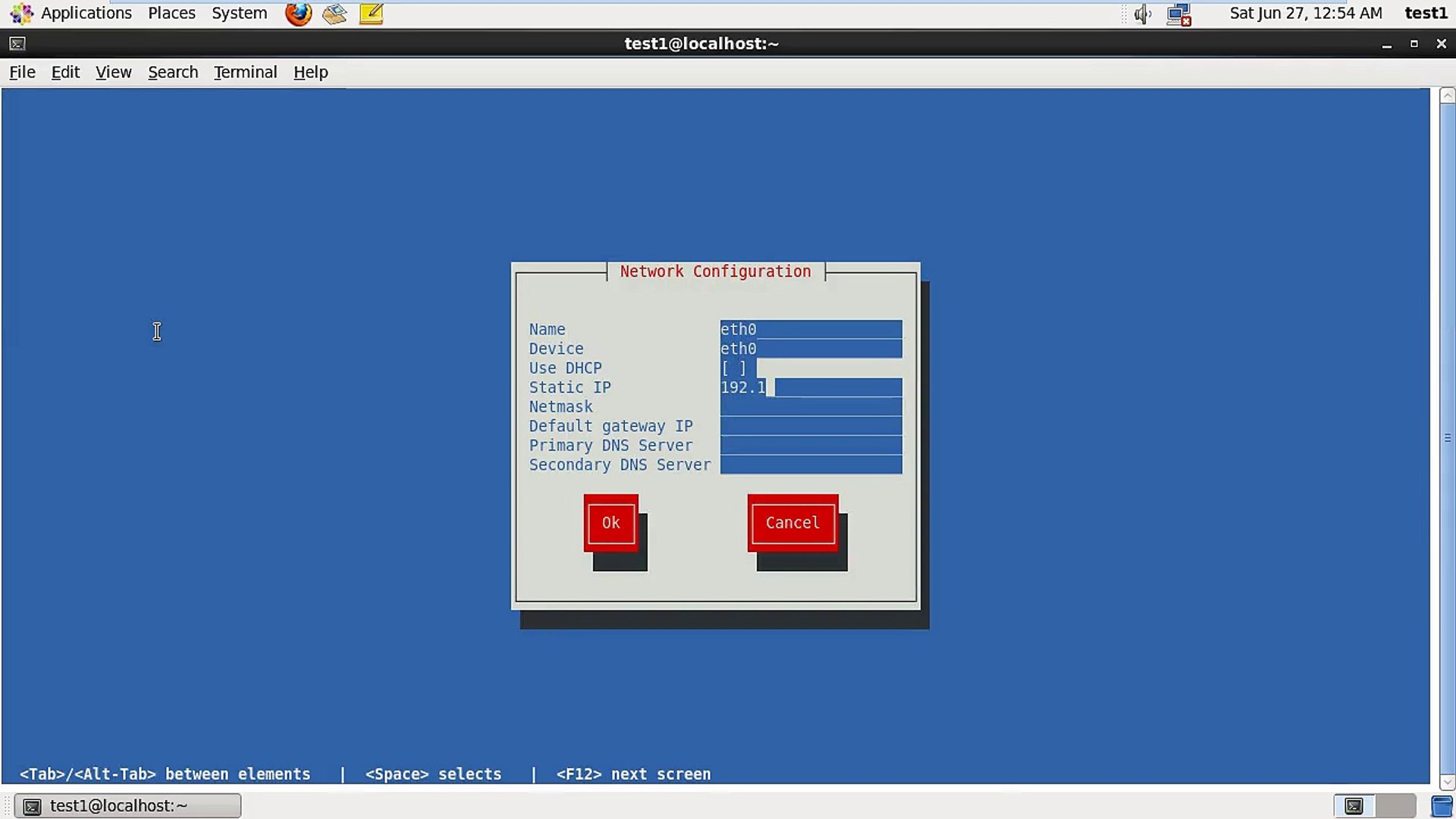
Task: Click the volume speaker icon
Action: pyautogui.click(x=1143, y=14)
